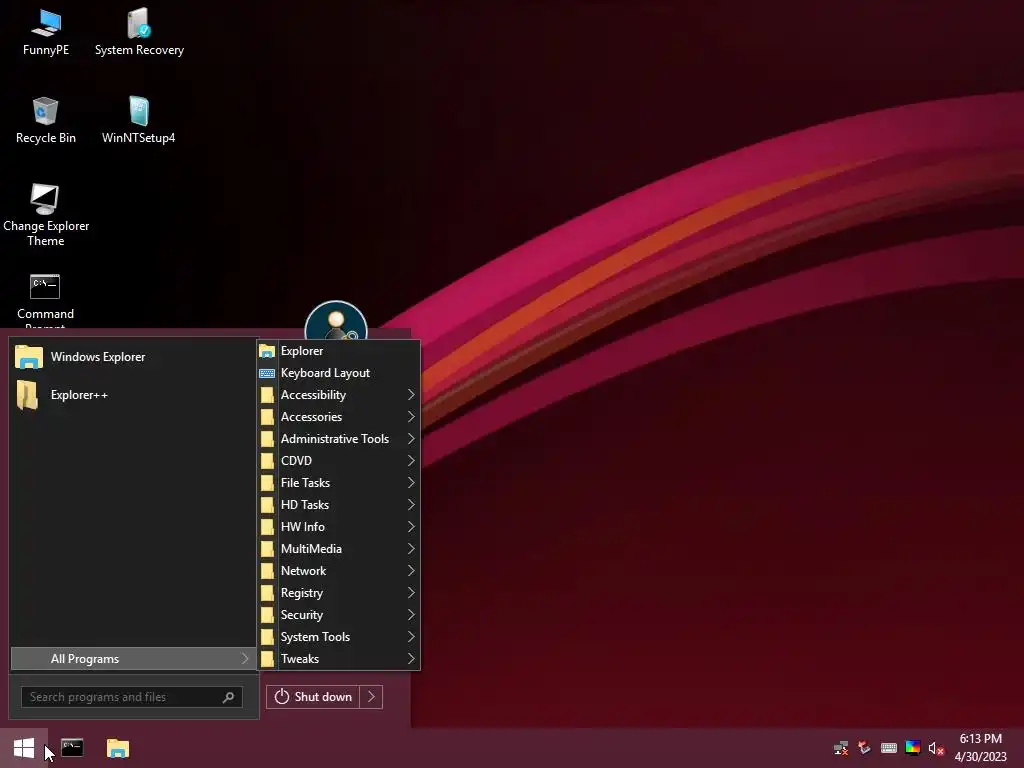Open shutdown options arrow
The height and width of the screenshot is (768, 1024).
[371, 697]
